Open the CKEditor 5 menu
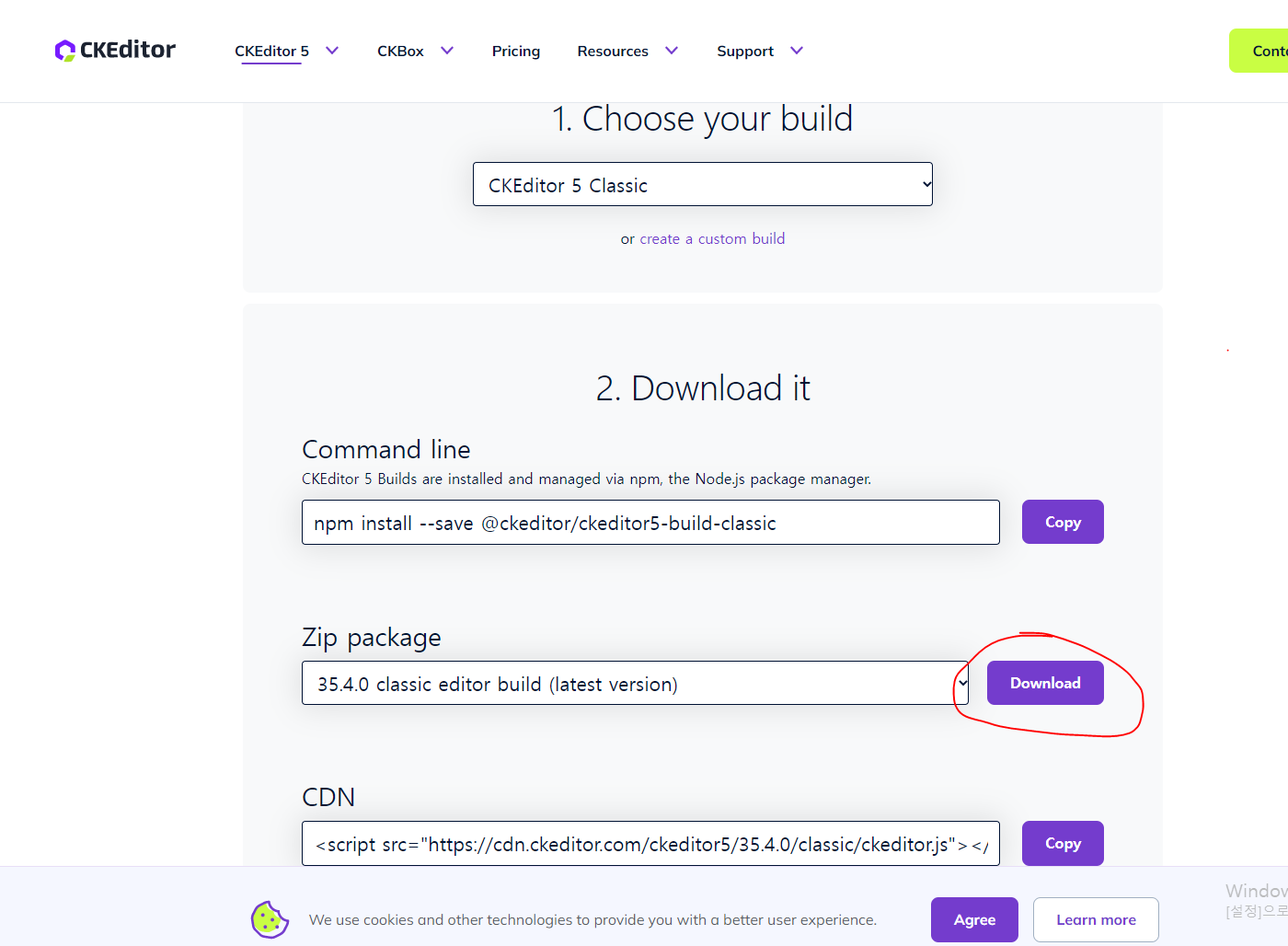 (271, 51)
